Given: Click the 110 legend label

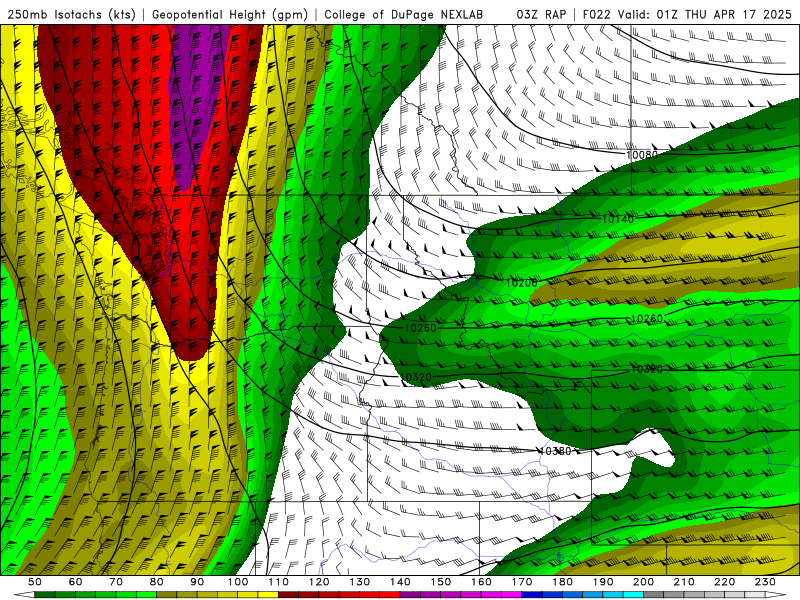Looking at the screenshot, I should (279, 582).
